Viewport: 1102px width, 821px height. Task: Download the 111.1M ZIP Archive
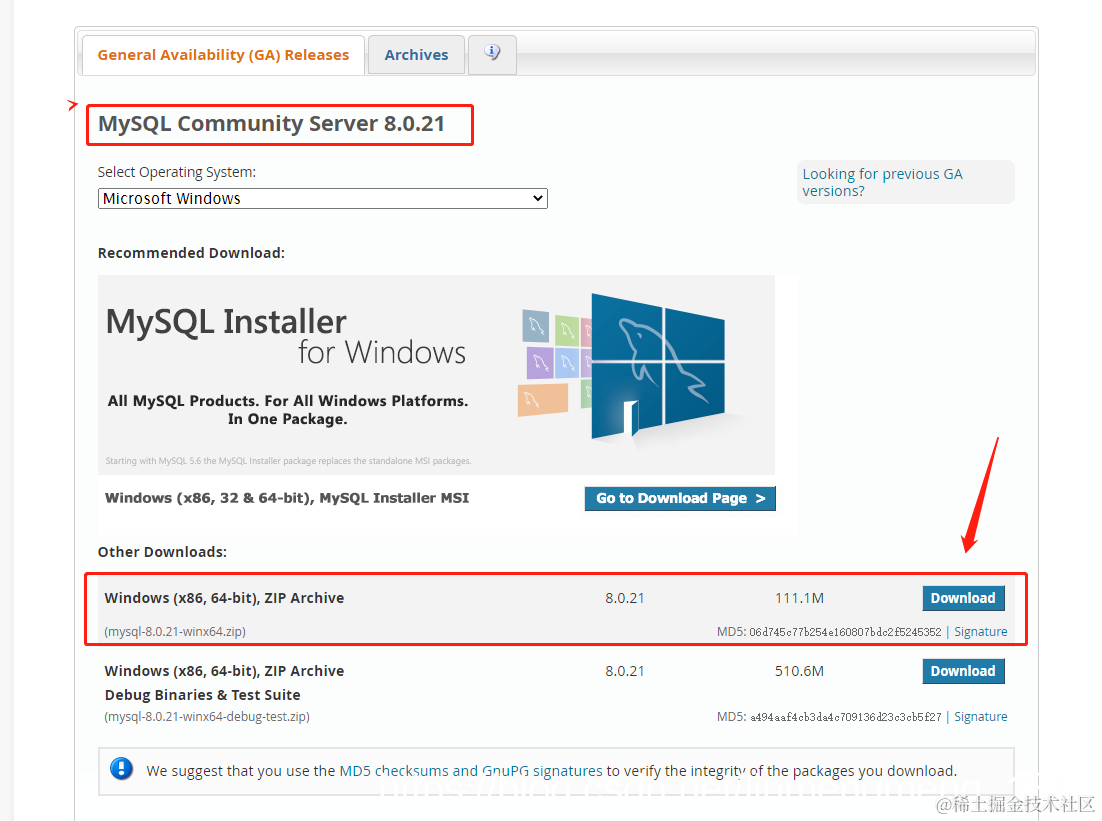(x=963, y=598)
